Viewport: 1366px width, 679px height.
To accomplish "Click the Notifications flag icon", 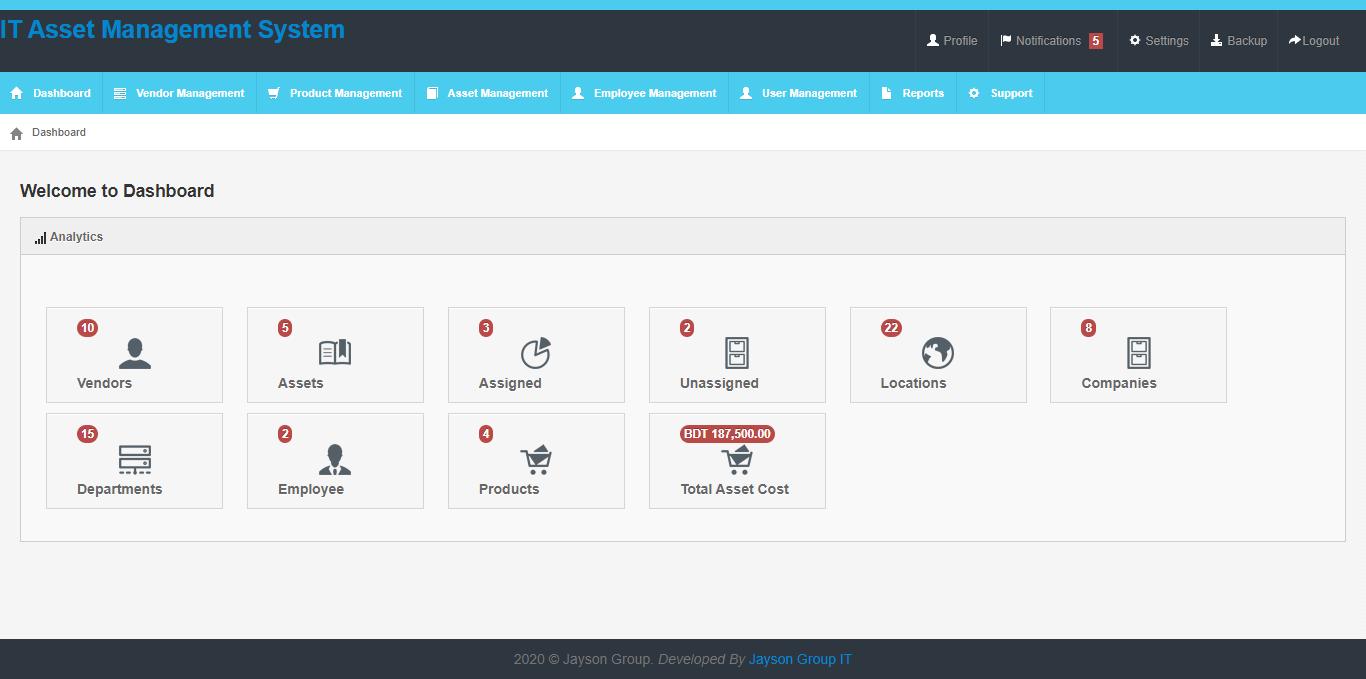I will tap(1006, 41).
